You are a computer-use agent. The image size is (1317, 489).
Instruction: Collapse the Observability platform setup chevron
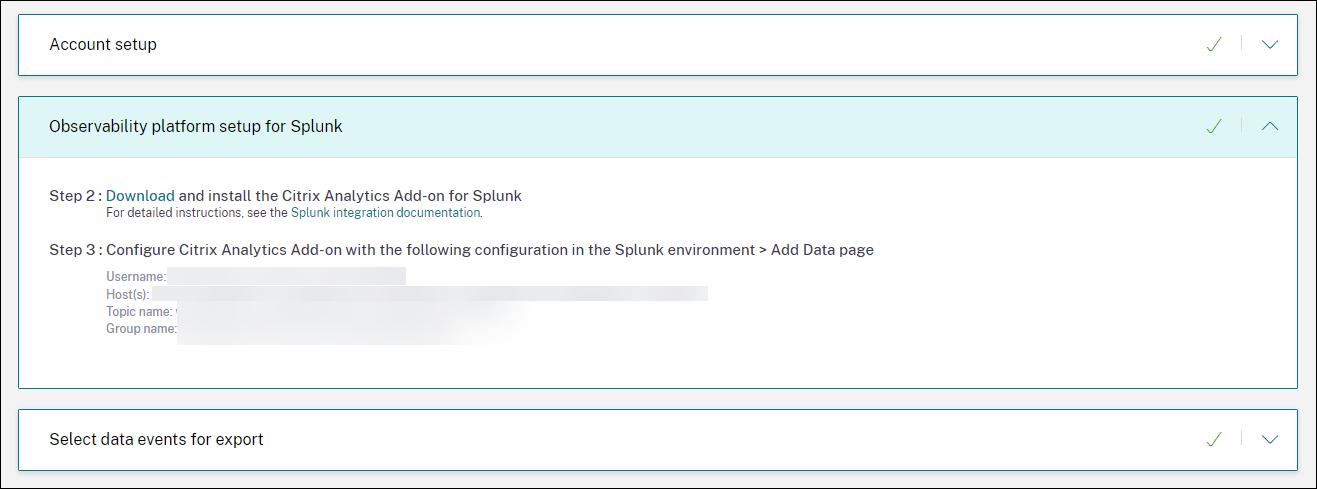1270,126
